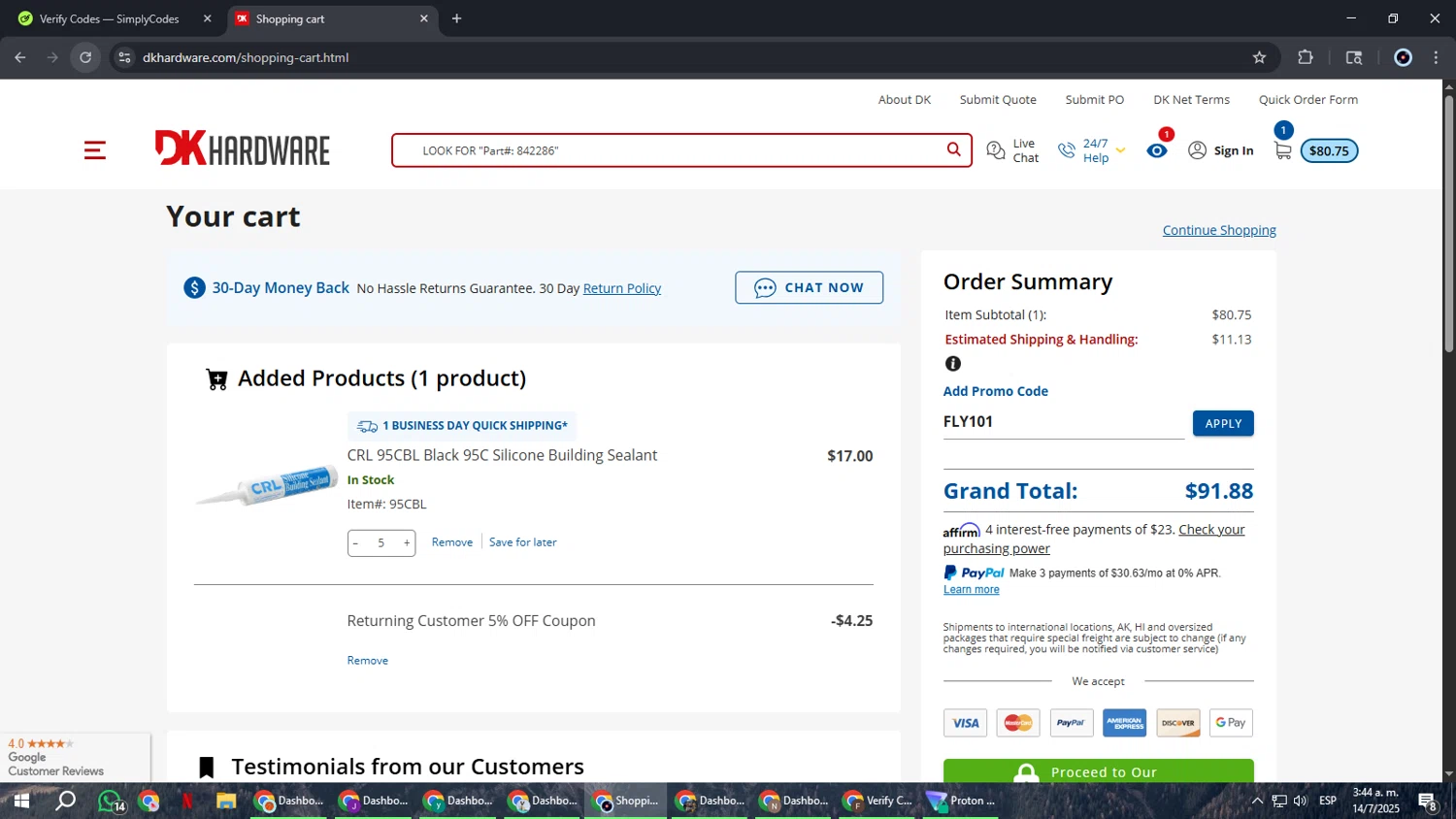The width and height of the screenshot is (1456, 819).
Task: Click the PayPal payment icon
Action: point(1072,723)
